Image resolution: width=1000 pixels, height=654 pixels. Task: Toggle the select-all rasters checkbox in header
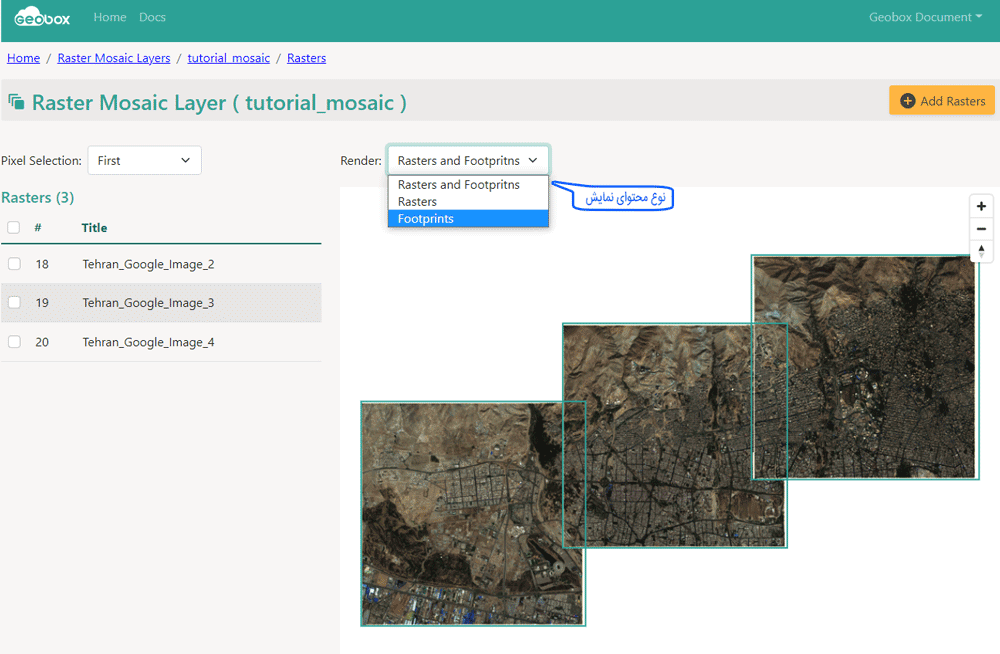(x=14, y=228)
